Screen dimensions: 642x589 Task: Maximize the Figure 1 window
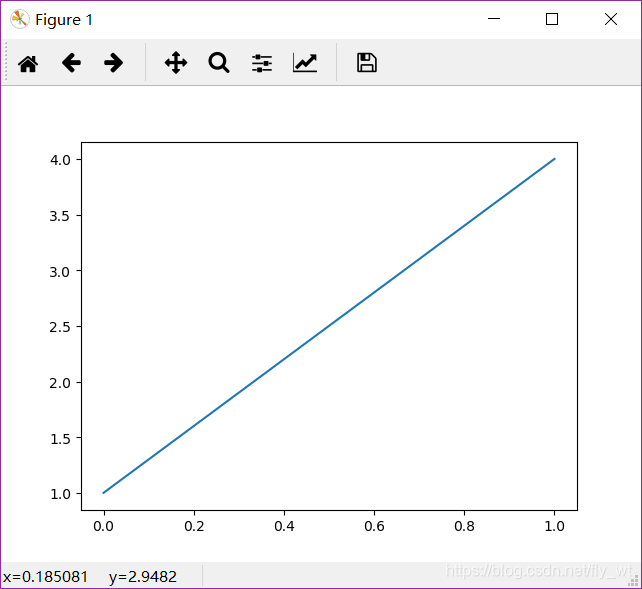coord(552,19)
